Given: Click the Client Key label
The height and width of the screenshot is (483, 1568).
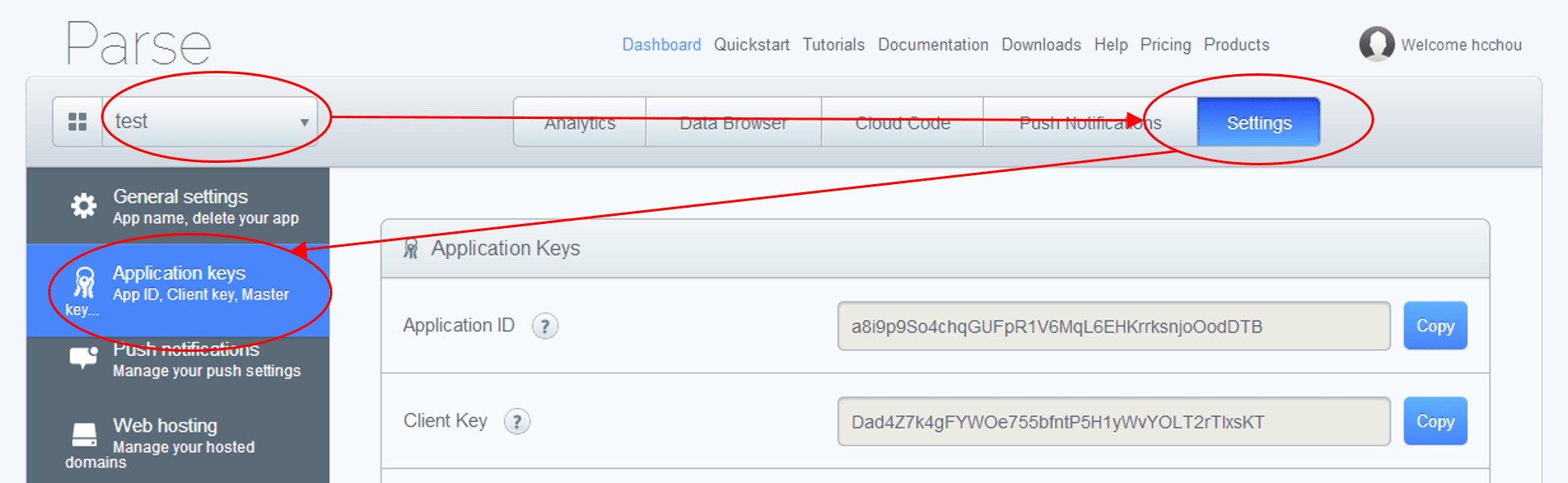Looking at the screenshot, I should [445, 421].
